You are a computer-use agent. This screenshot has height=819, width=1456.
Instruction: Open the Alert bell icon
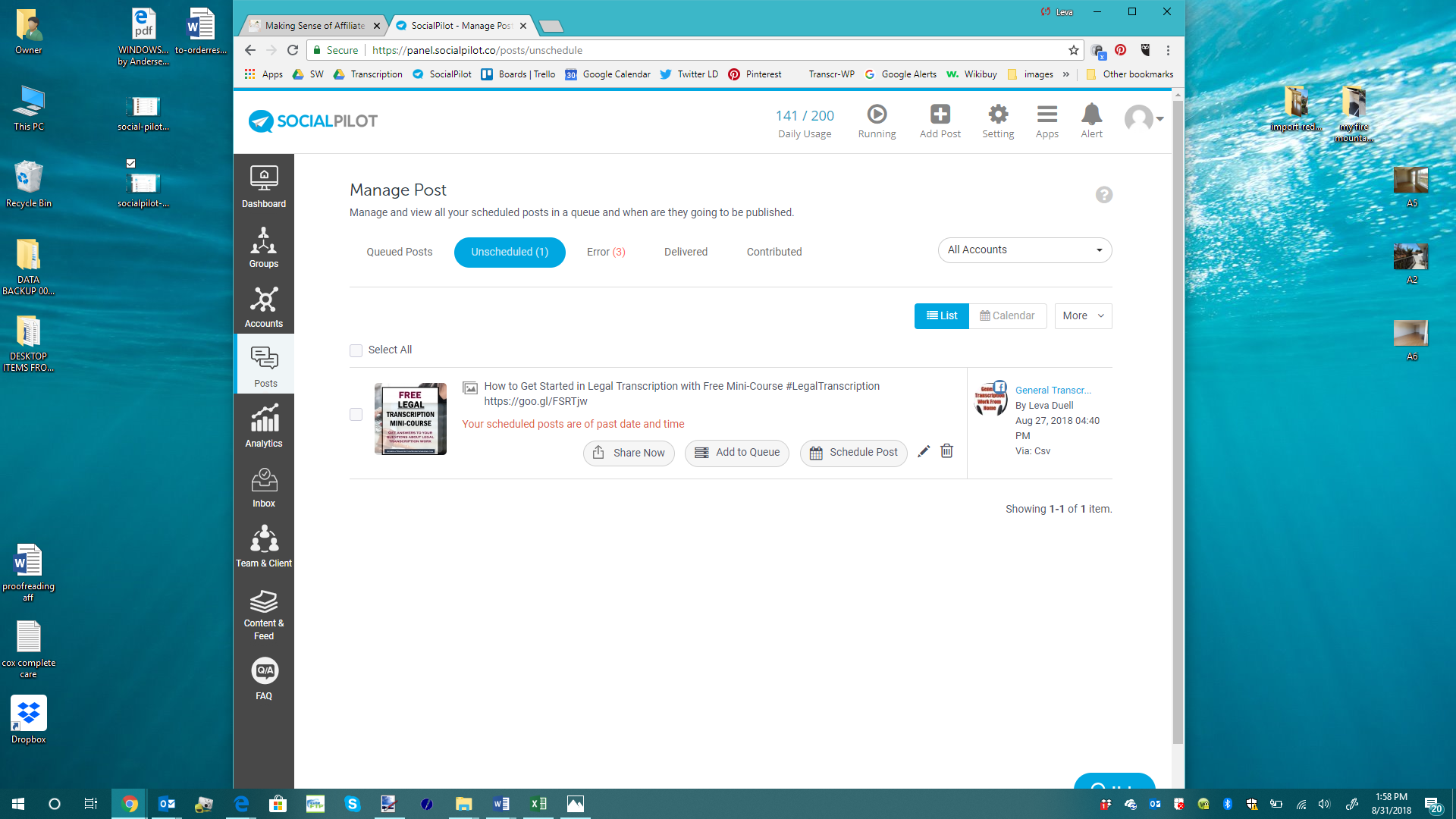click(1091, 115)
